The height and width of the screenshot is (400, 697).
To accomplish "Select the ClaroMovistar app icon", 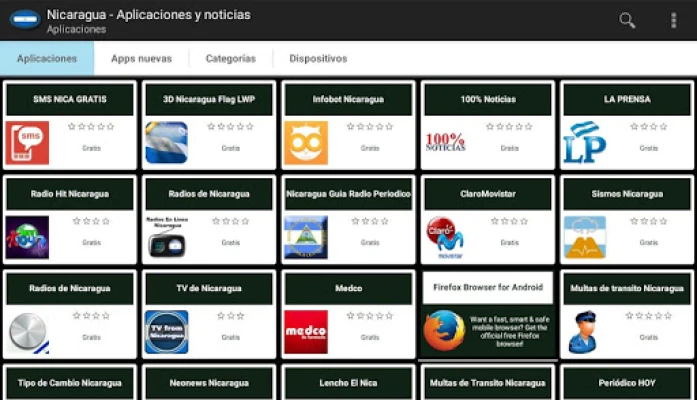I will (x=445, y=238).
